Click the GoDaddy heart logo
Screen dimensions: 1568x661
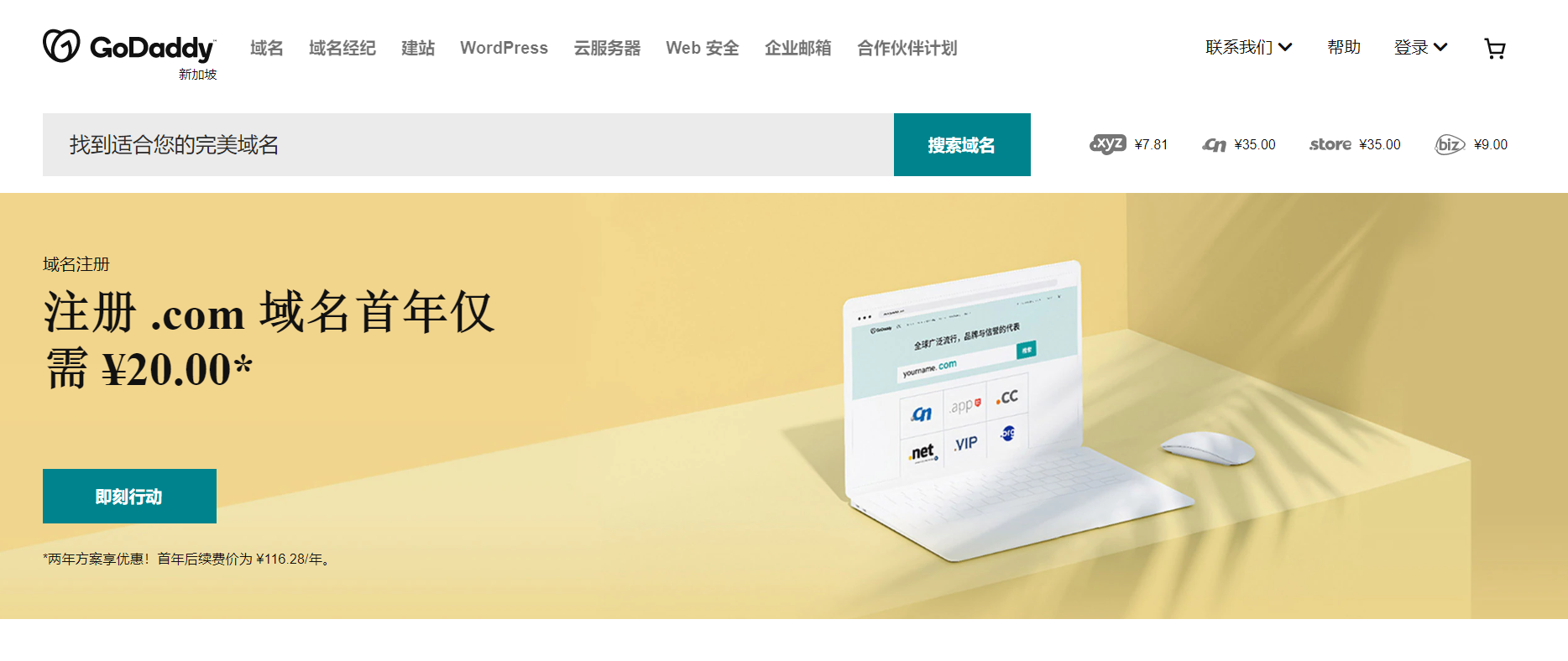[x=61, y=46]
